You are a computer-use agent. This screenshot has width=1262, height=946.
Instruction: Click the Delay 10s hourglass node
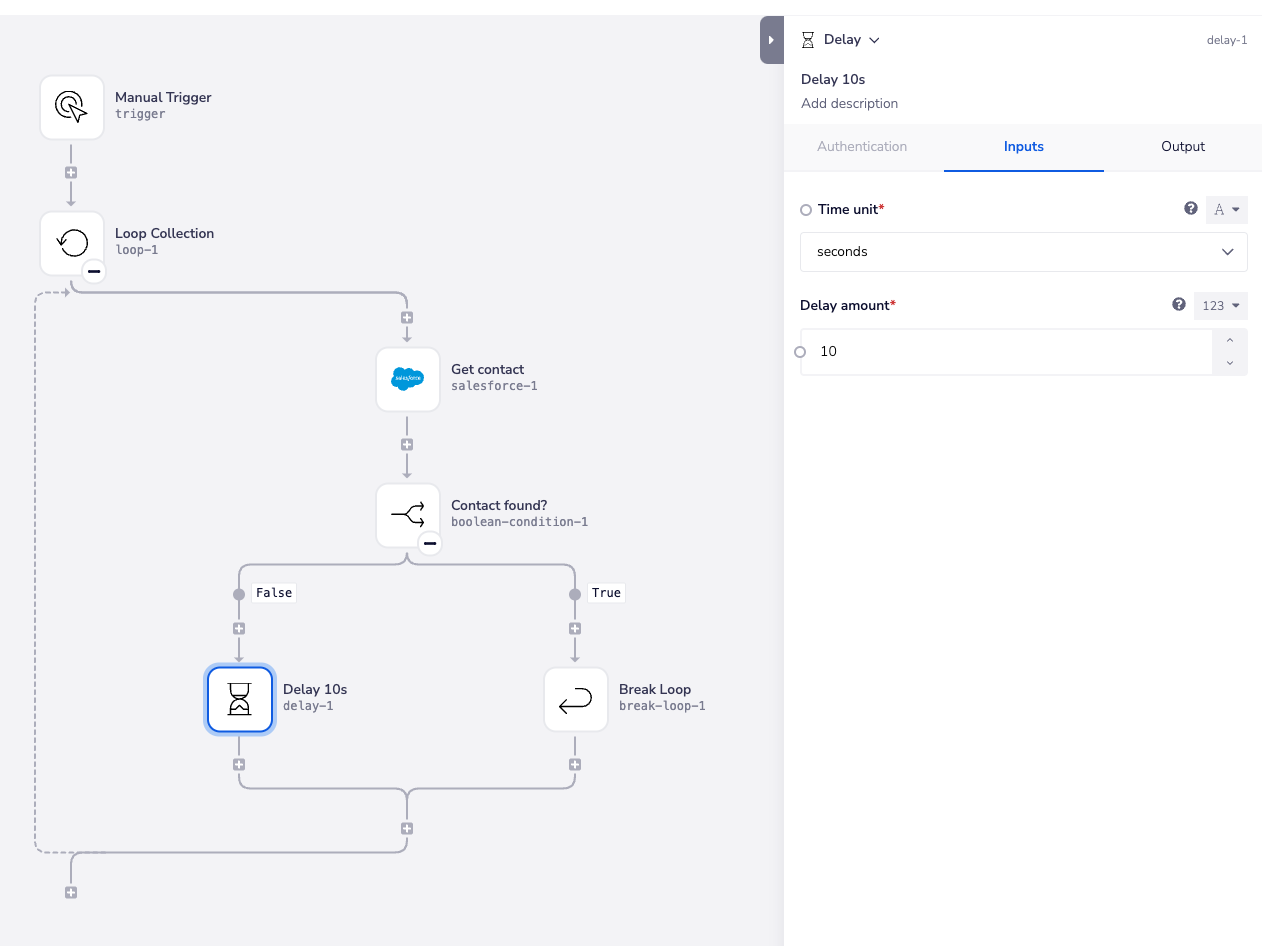[240, 700]
